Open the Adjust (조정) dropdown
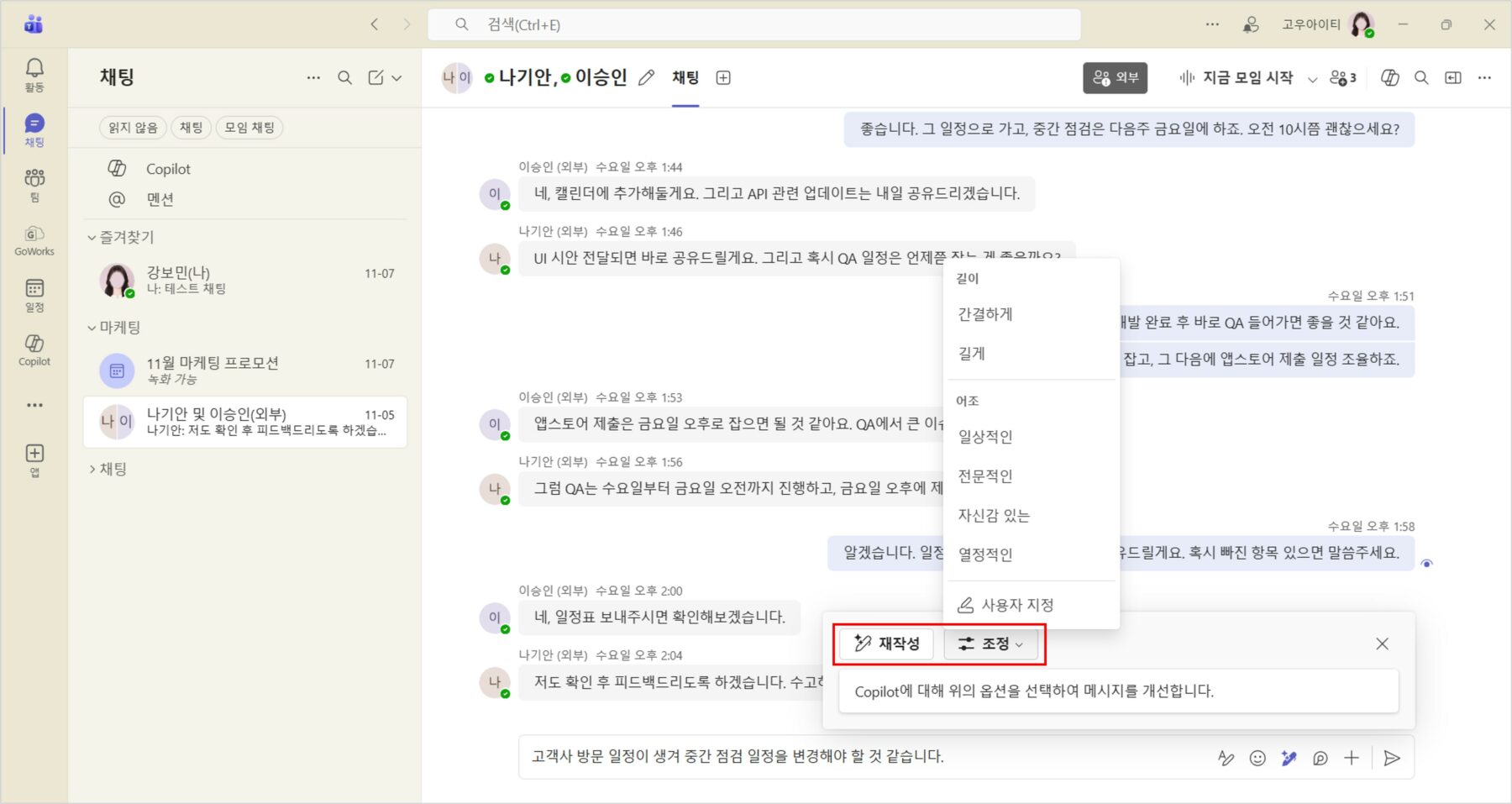1512x804 pixels. pos(991,644)
